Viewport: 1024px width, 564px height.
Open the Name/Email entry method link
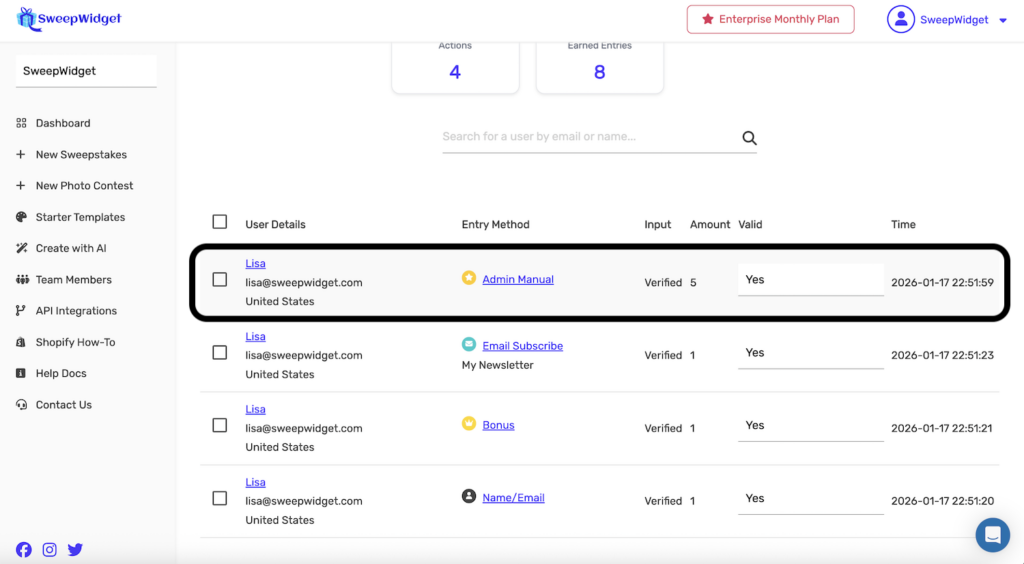tap(513, 498)
